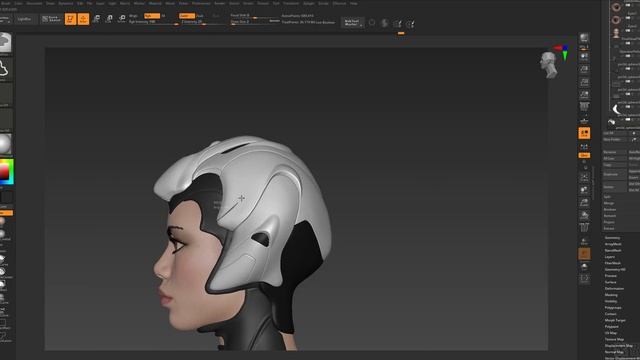Click the Rotate view icon in right shelf
Viewport: 640px width, 360px height.
[x=584, y=215]
